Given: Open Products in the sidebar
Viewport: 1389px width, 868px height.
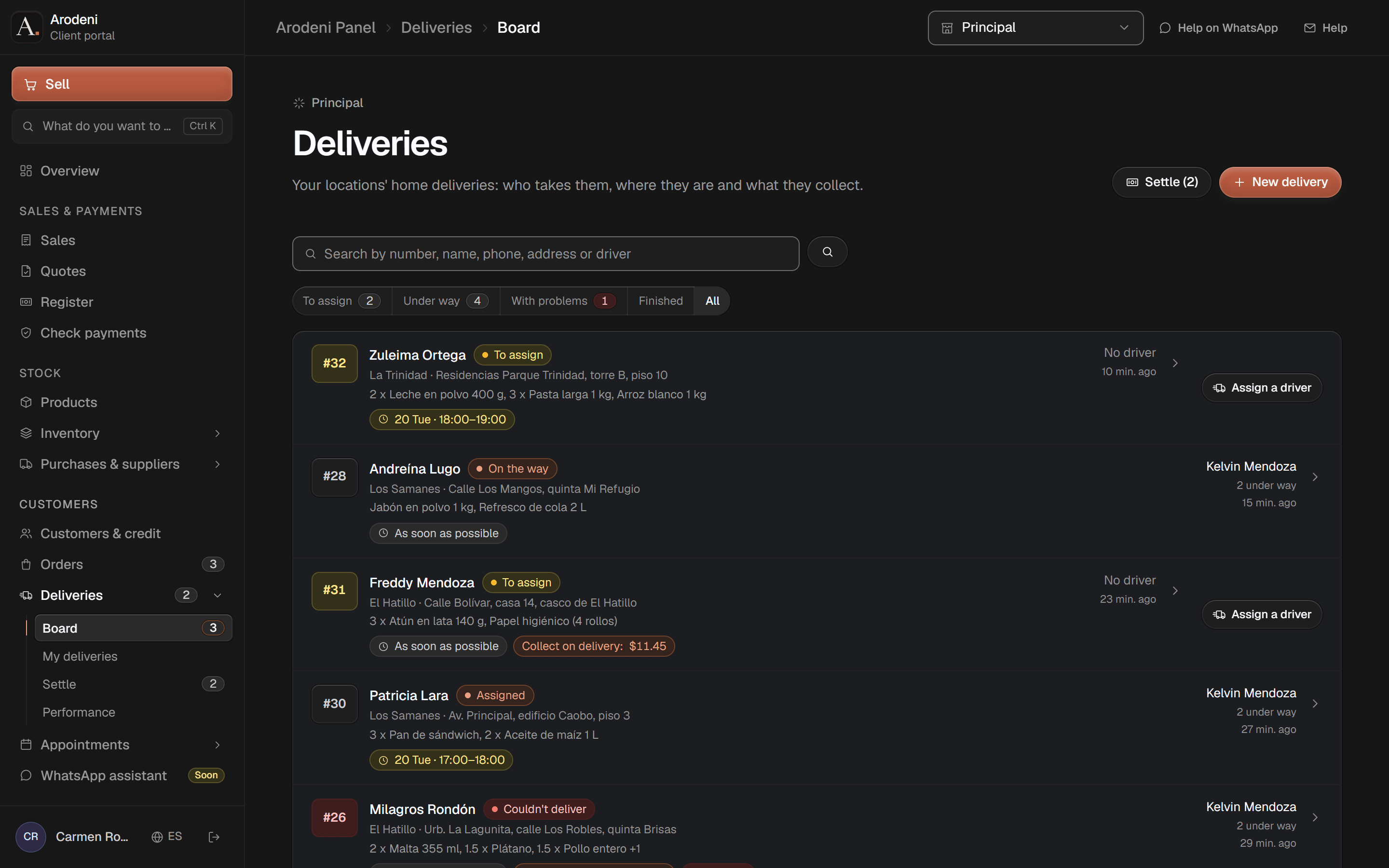Looking at the screenshot, I should pyautogui.click(x=122, y=403).
